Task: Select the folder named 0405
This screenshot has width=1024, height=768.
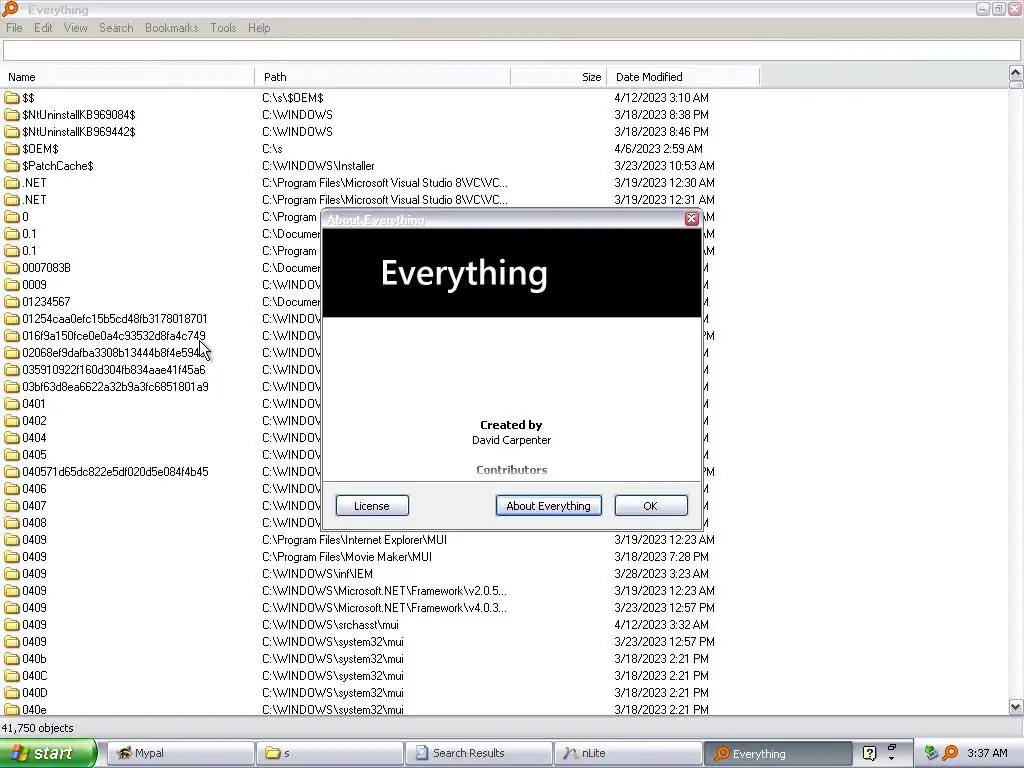Action: 34,455
